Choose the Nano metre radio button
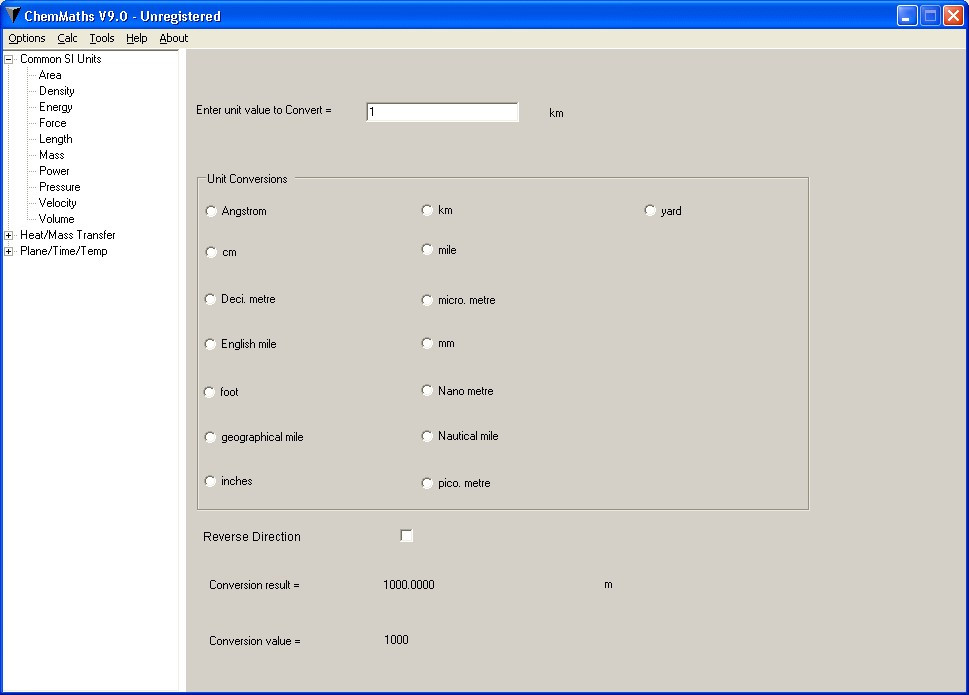Screen dimensions: 969x695 click(x=427, y=390)
